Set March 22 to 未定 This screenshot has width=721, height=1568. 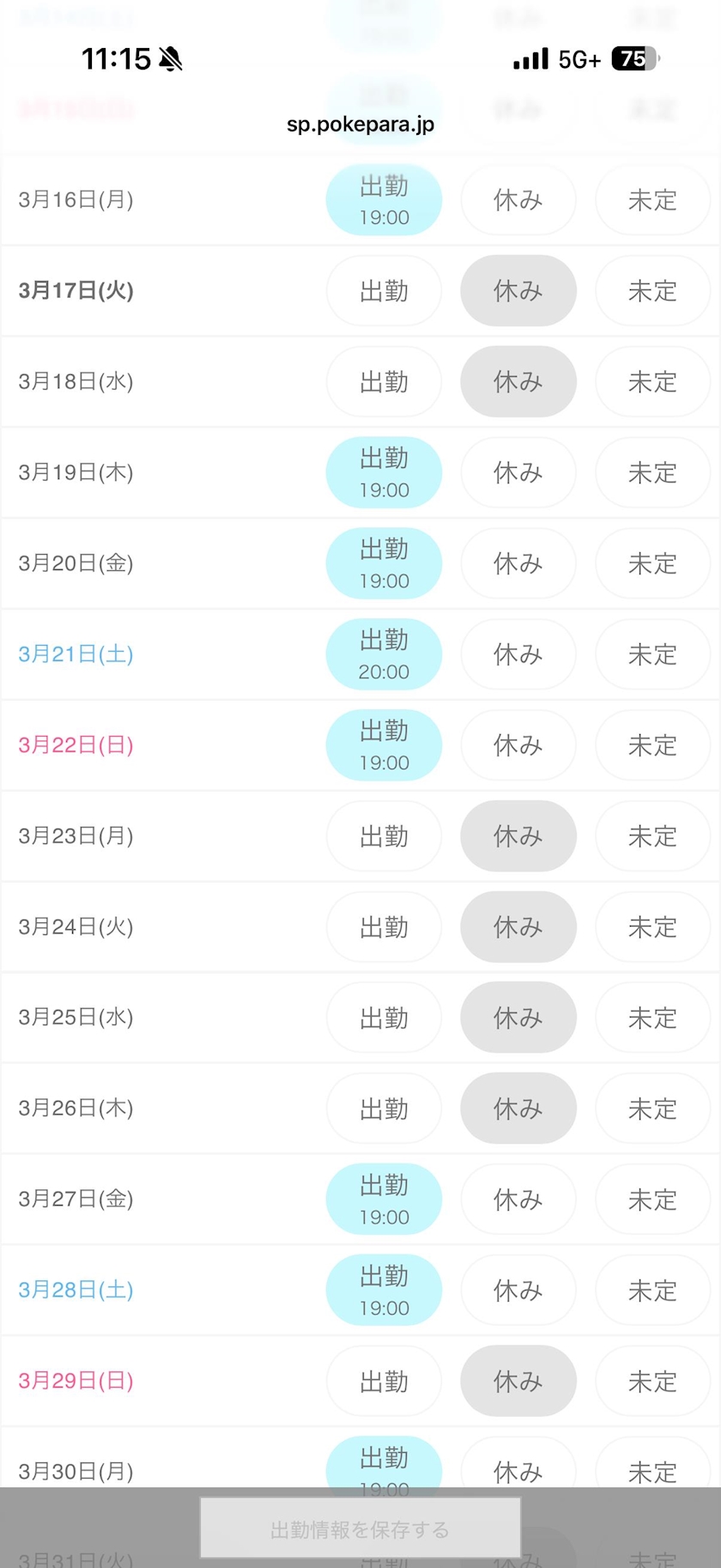point(652,745)
